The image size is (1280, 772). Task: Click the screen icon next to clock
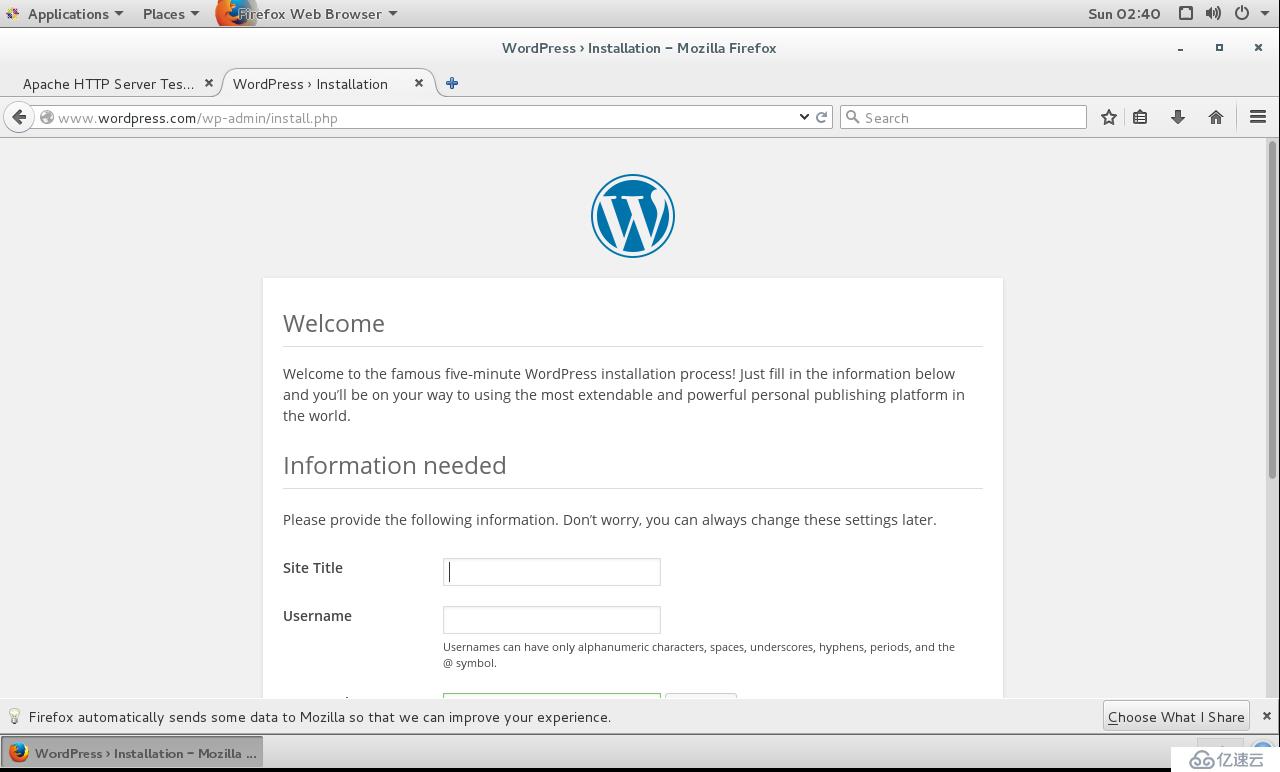(x=1185, y=13)
